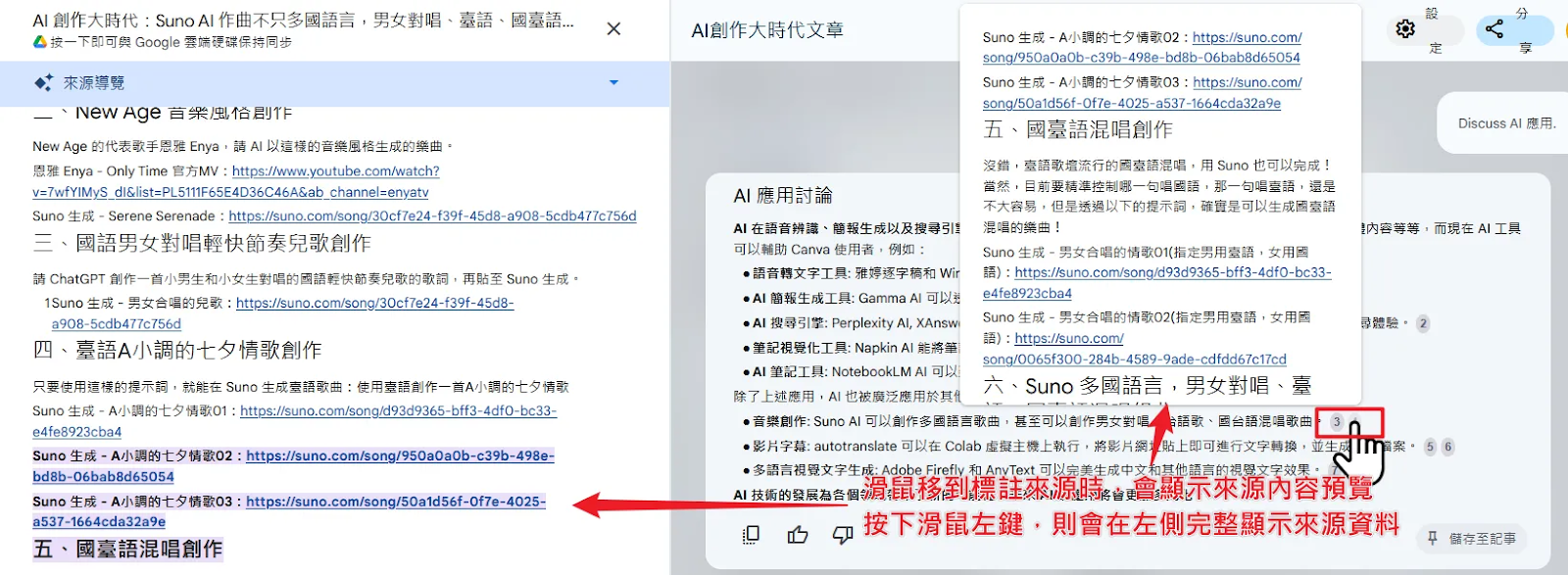Image resolution: width=1568 pixels, height=575 pixels.
Task: Click the 只要使用這樣的提示詞 paragraph
Action: tap(301, 387)
